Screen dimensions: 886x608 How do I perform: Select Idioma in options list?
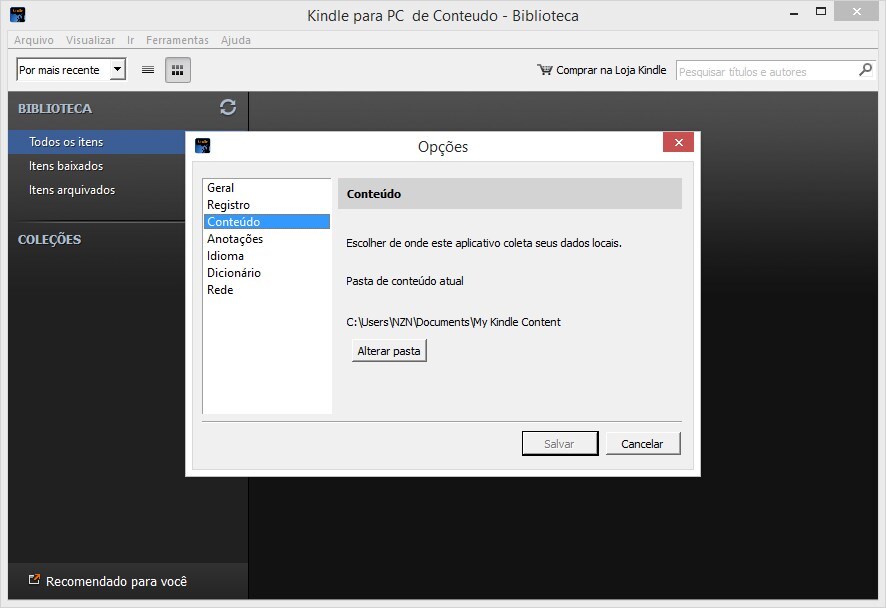(x=267, y=255)
